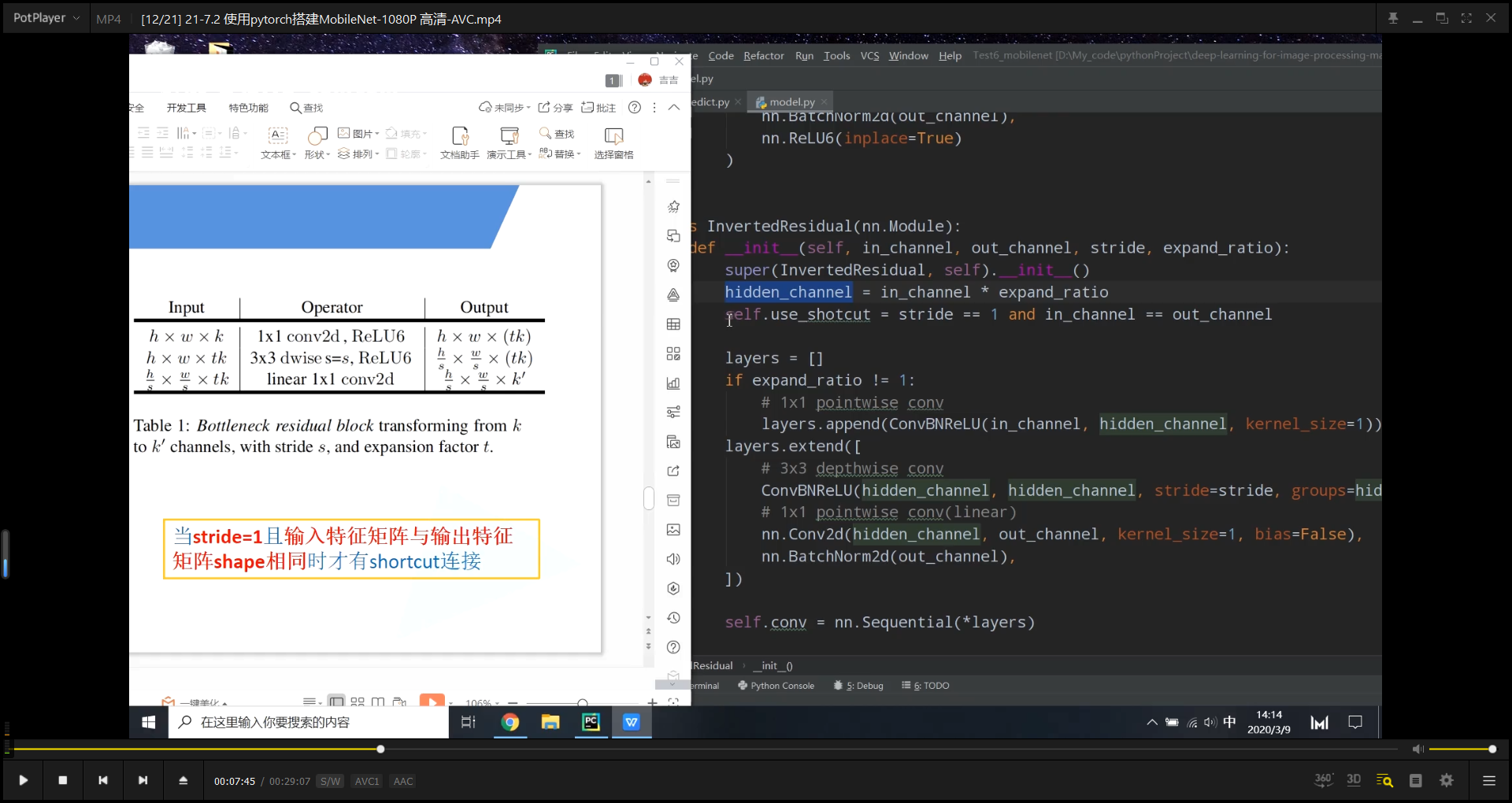Open 形状 shapes dropdown
1512x803 pixels.
[317, 143]
